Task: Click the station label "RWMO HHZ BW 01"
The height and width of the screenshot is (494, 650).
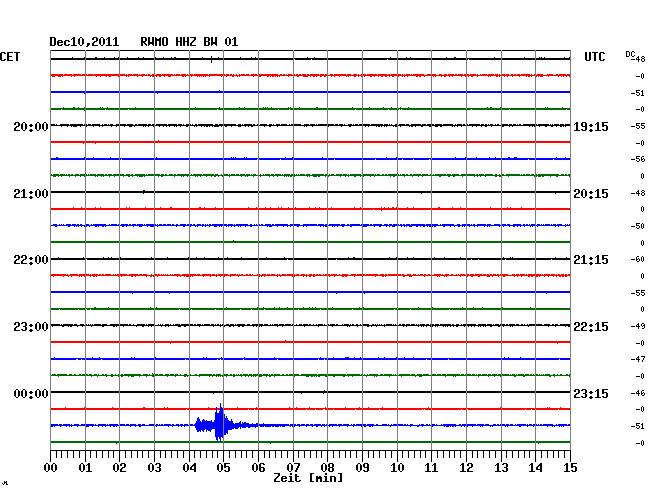Action: 189,42
